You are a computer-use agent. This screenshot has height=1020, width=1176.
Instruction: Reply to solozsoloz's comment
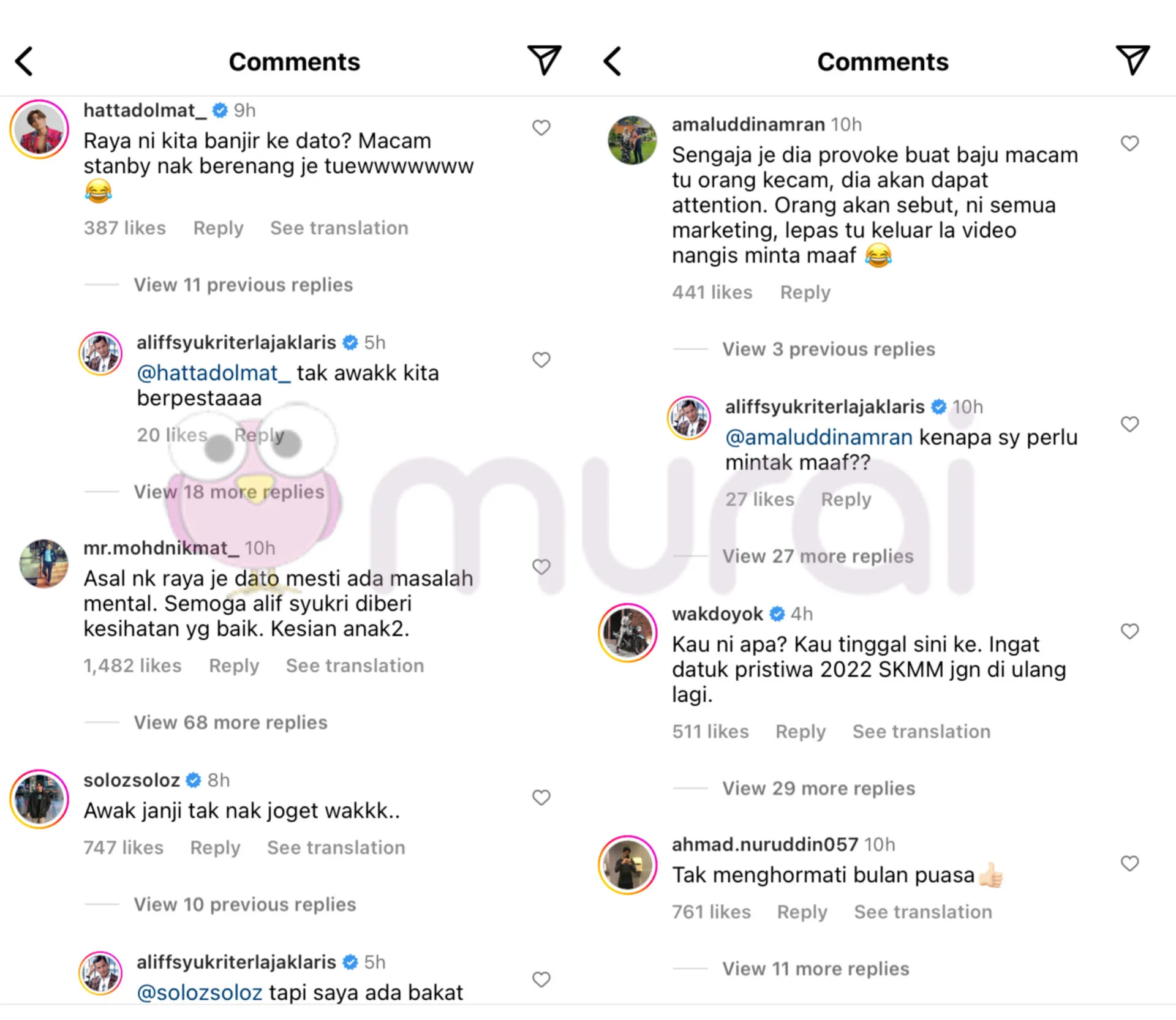[x=215, y=848]
